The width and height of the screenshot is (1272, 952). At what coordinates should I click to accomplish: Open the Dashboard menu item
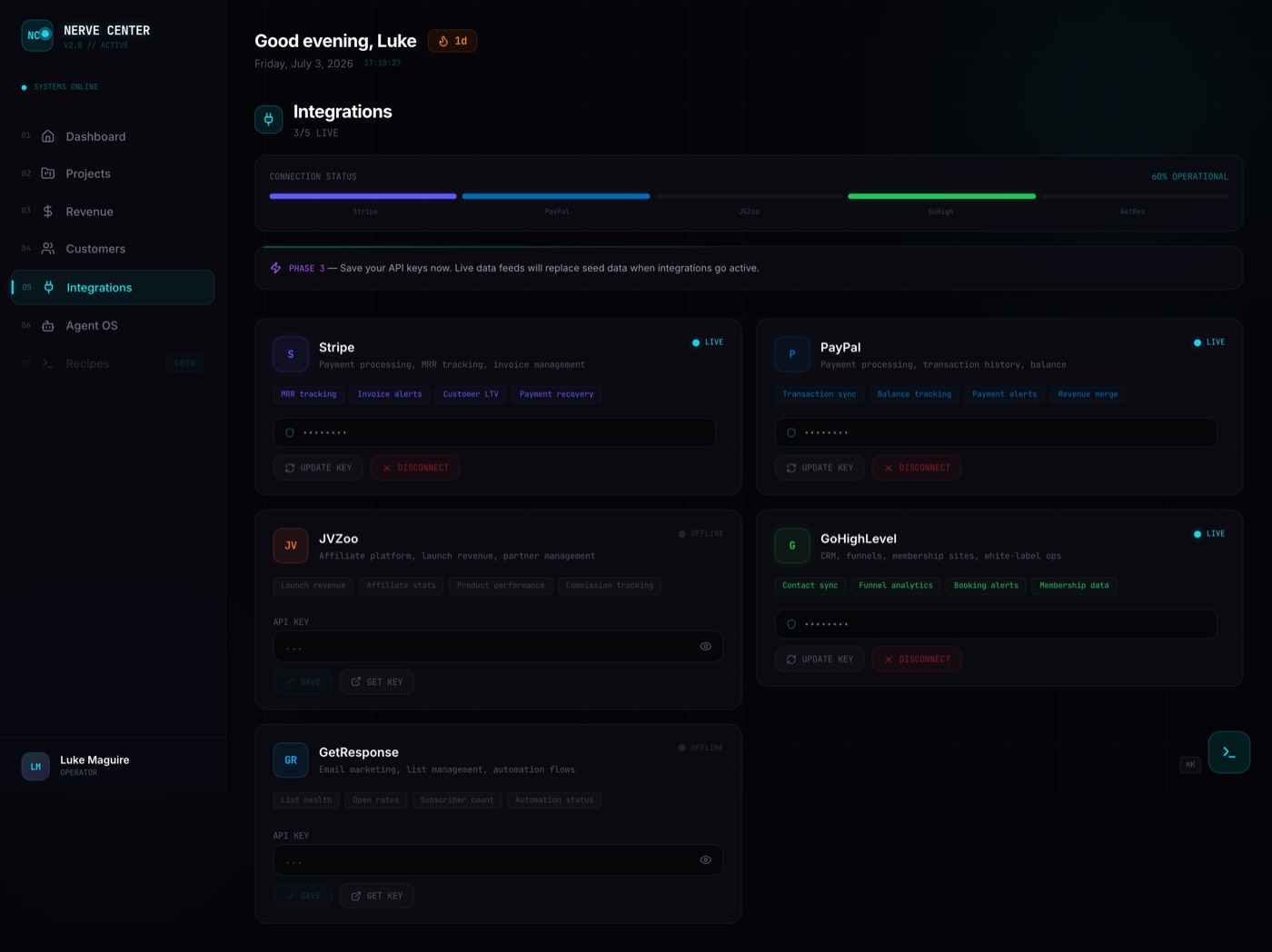point(113,136)
